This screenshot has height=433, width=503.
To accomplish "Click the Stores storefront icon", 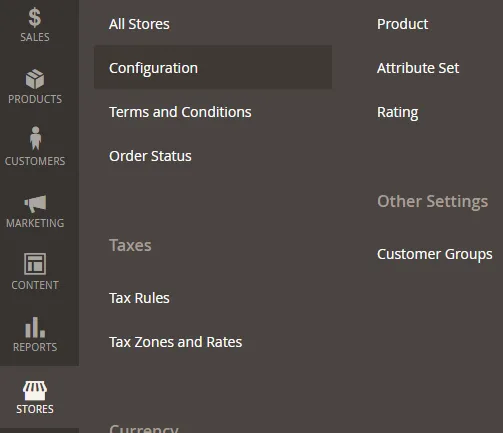I will coord(35,390).
